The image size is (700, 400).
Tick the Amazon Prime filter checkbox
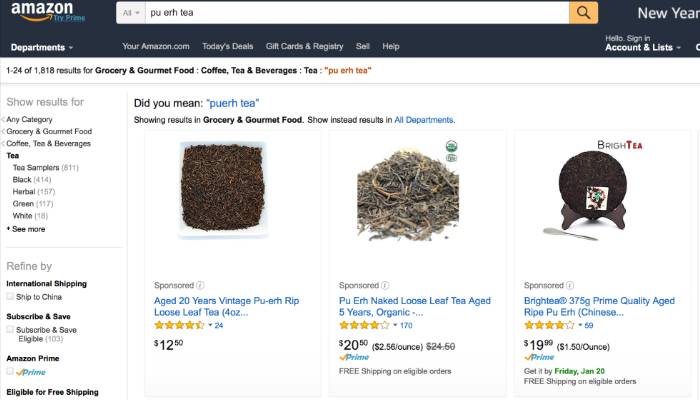tap(10, 371)
